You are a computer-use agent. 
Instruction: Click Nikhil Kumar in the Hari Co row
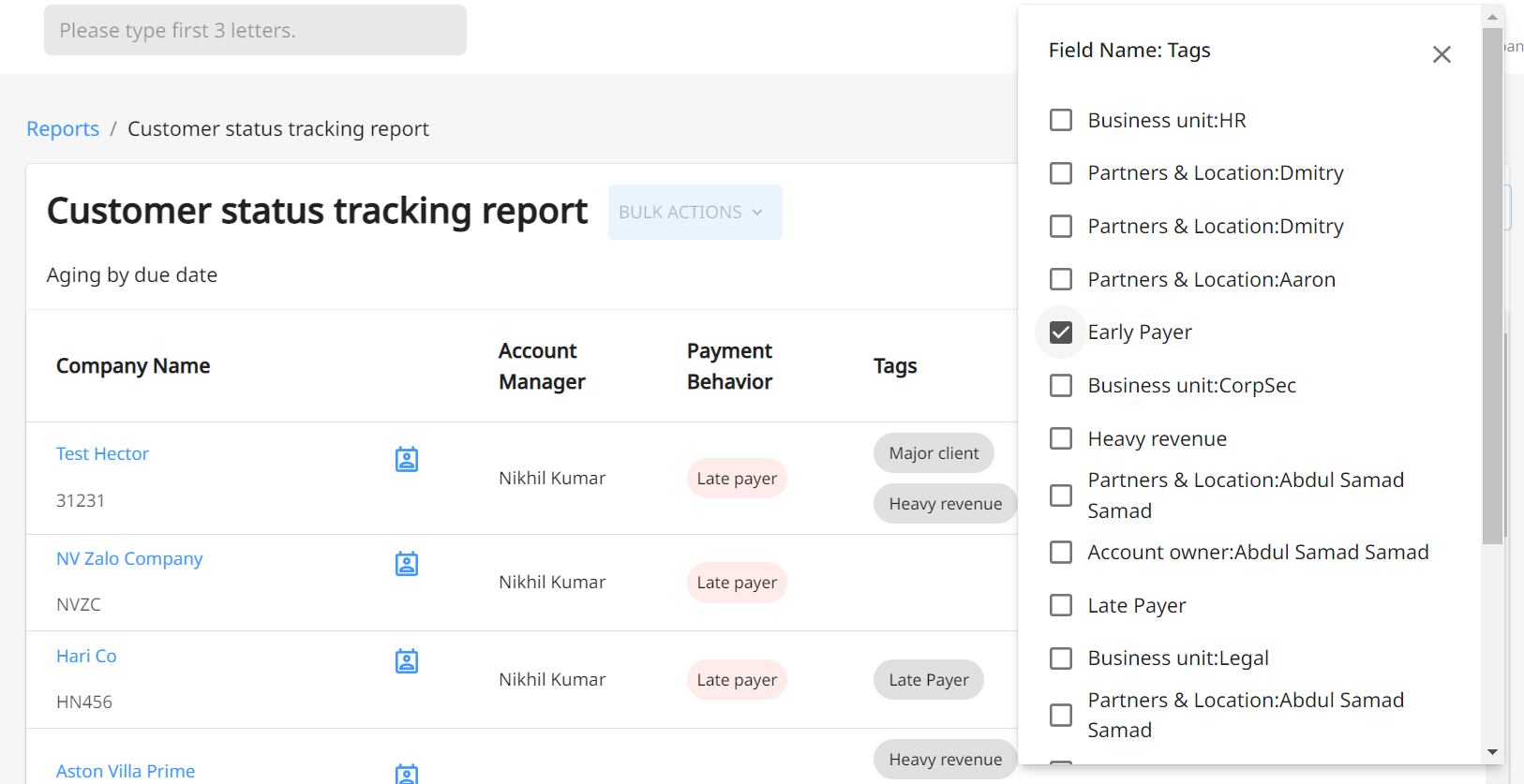552,680
